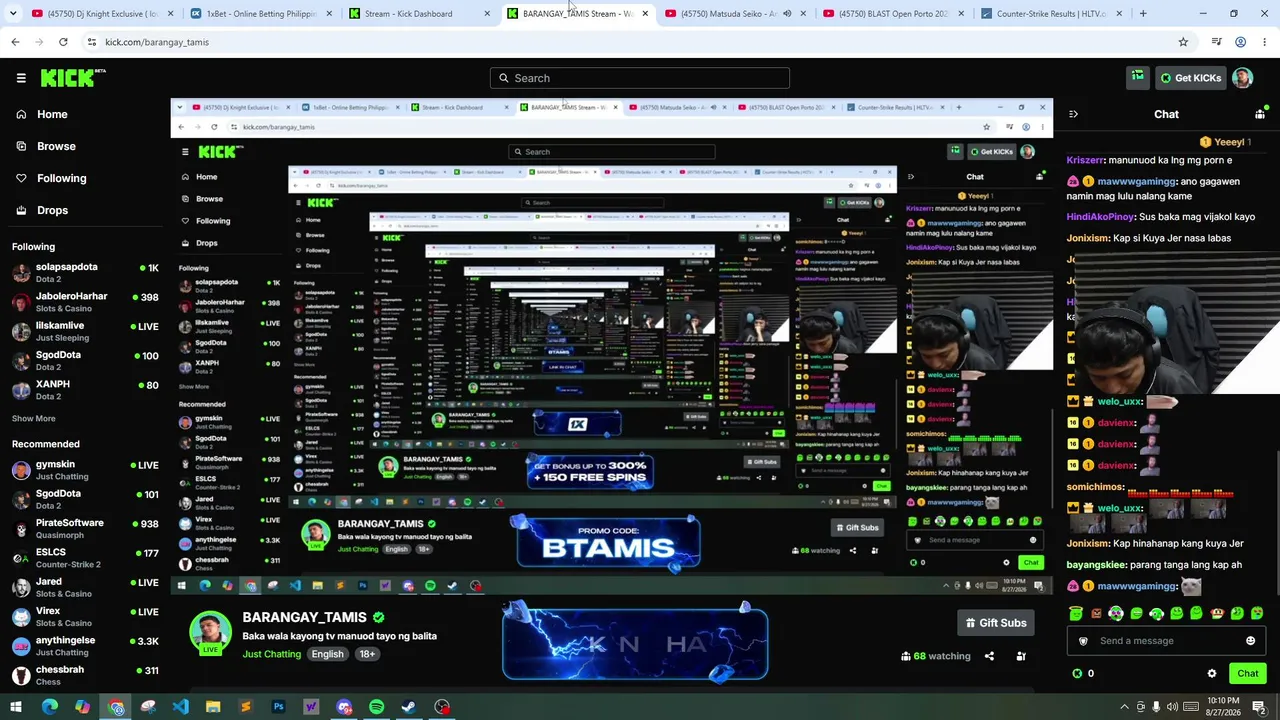Click the Gift Subs button

coord(995,623)
